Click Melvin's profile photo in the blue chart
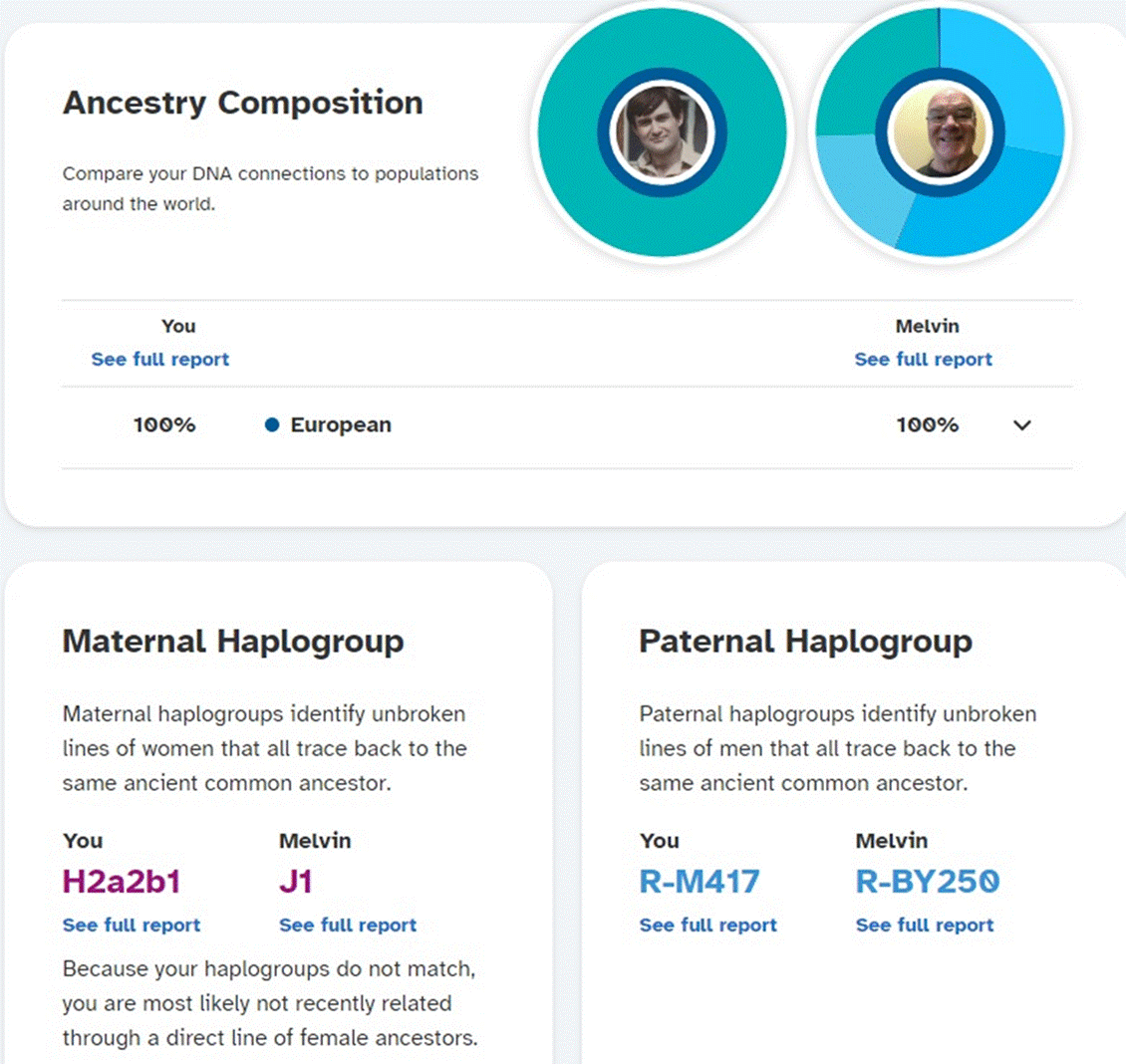Image resolution: width=1126 pixels, height=1064 pixels. (x=940, y=133)
